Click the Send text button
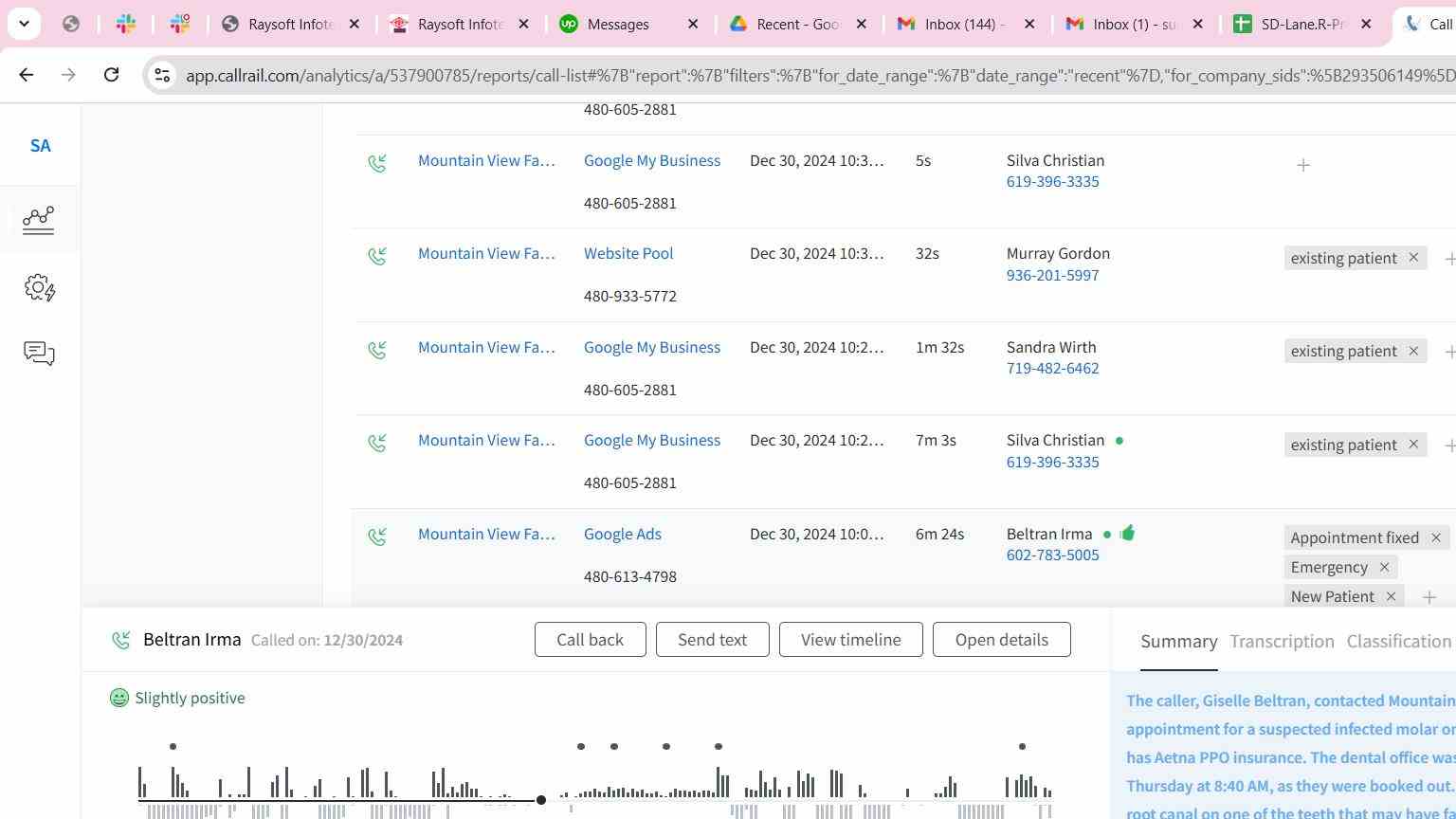1456x819 pixels. pos(712,640)
